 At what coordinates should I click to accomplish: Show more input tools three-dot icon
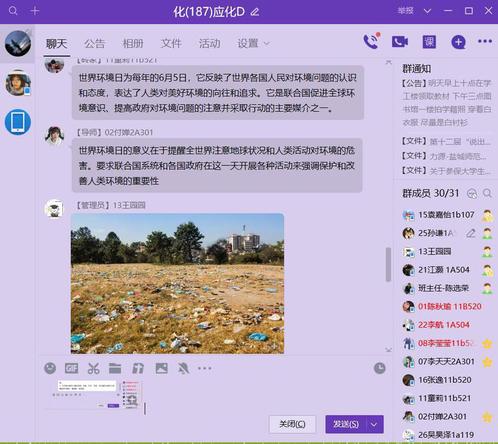click(x=204, y=368)
